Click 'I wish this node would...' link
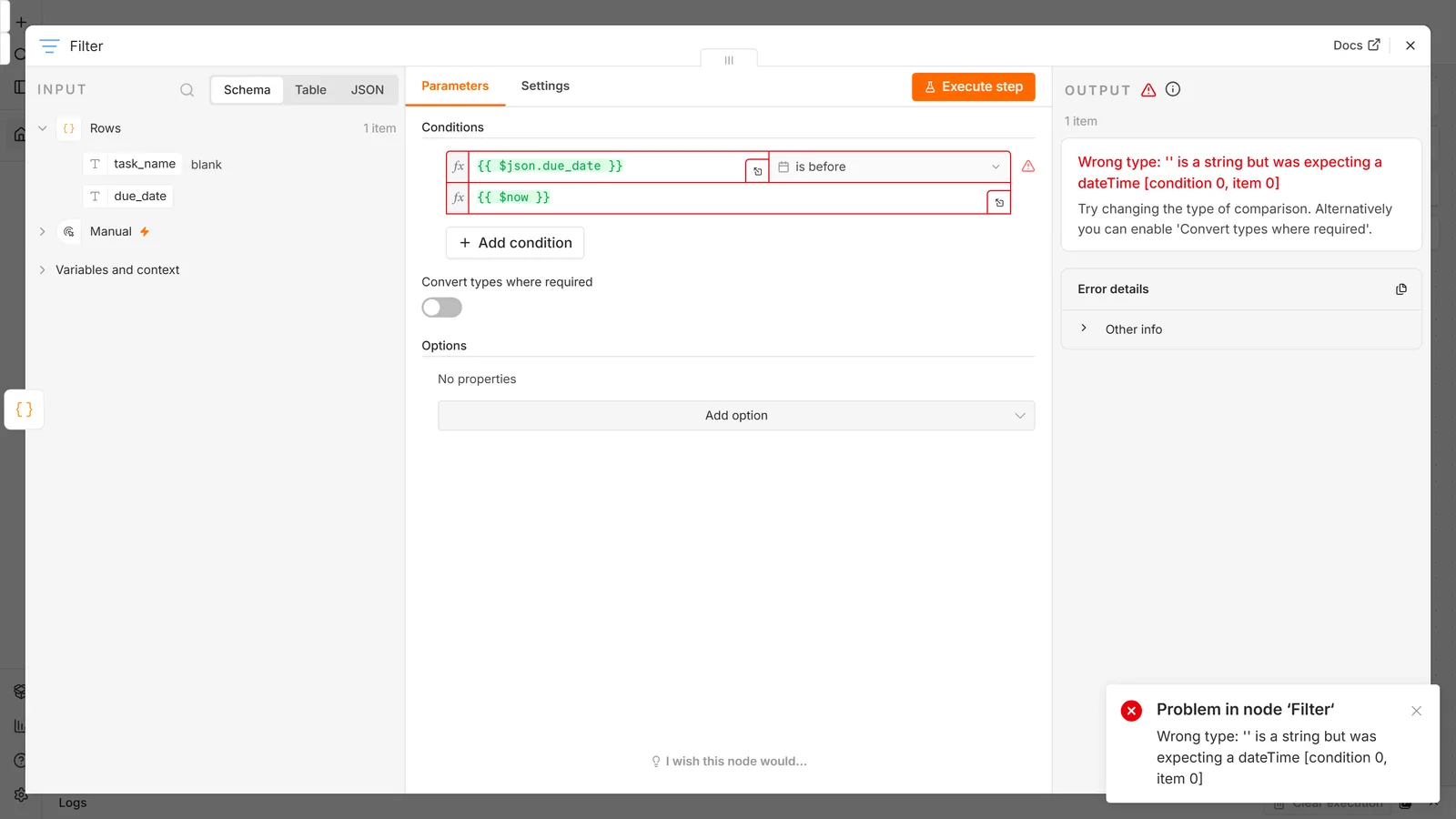The width and height of the screenshot is (1456, 819). click(x=729, y=762)
